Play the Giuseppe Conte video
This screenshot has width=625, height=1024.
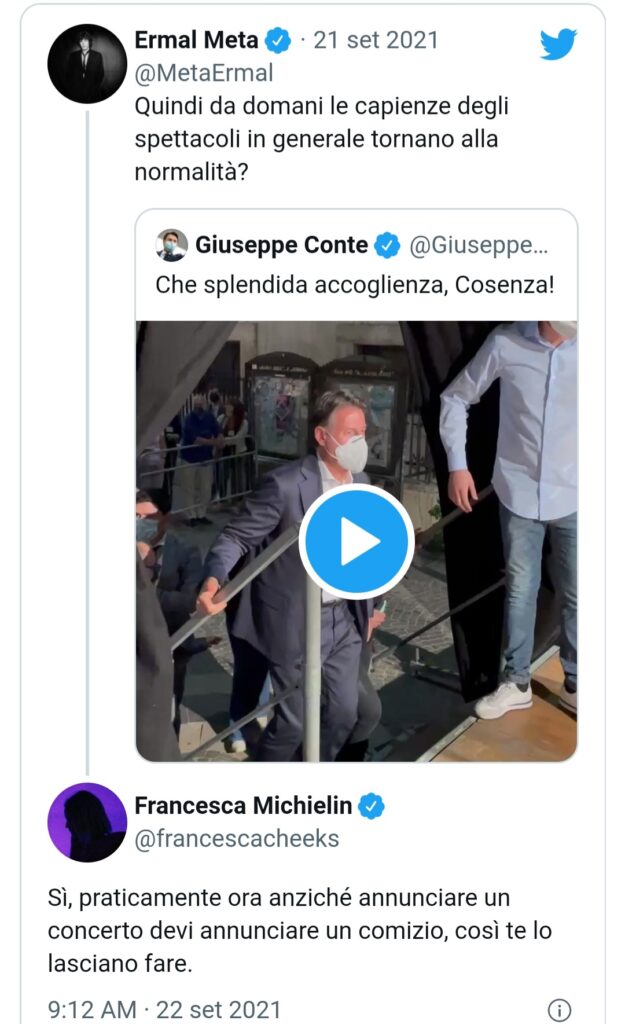(356, 541)
